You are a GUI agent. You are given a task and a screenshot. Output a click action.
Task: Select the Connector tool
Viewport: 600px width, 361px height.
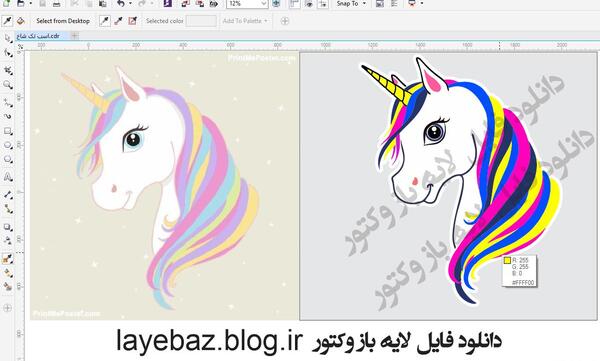point(8,209)
